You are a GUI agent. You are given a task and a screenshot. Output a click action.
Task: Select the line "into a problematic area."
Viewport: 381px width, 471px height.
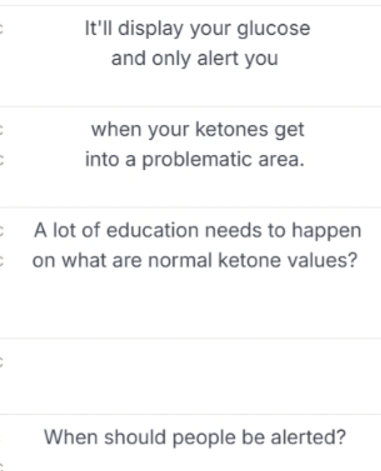click(x=195, y=160)
